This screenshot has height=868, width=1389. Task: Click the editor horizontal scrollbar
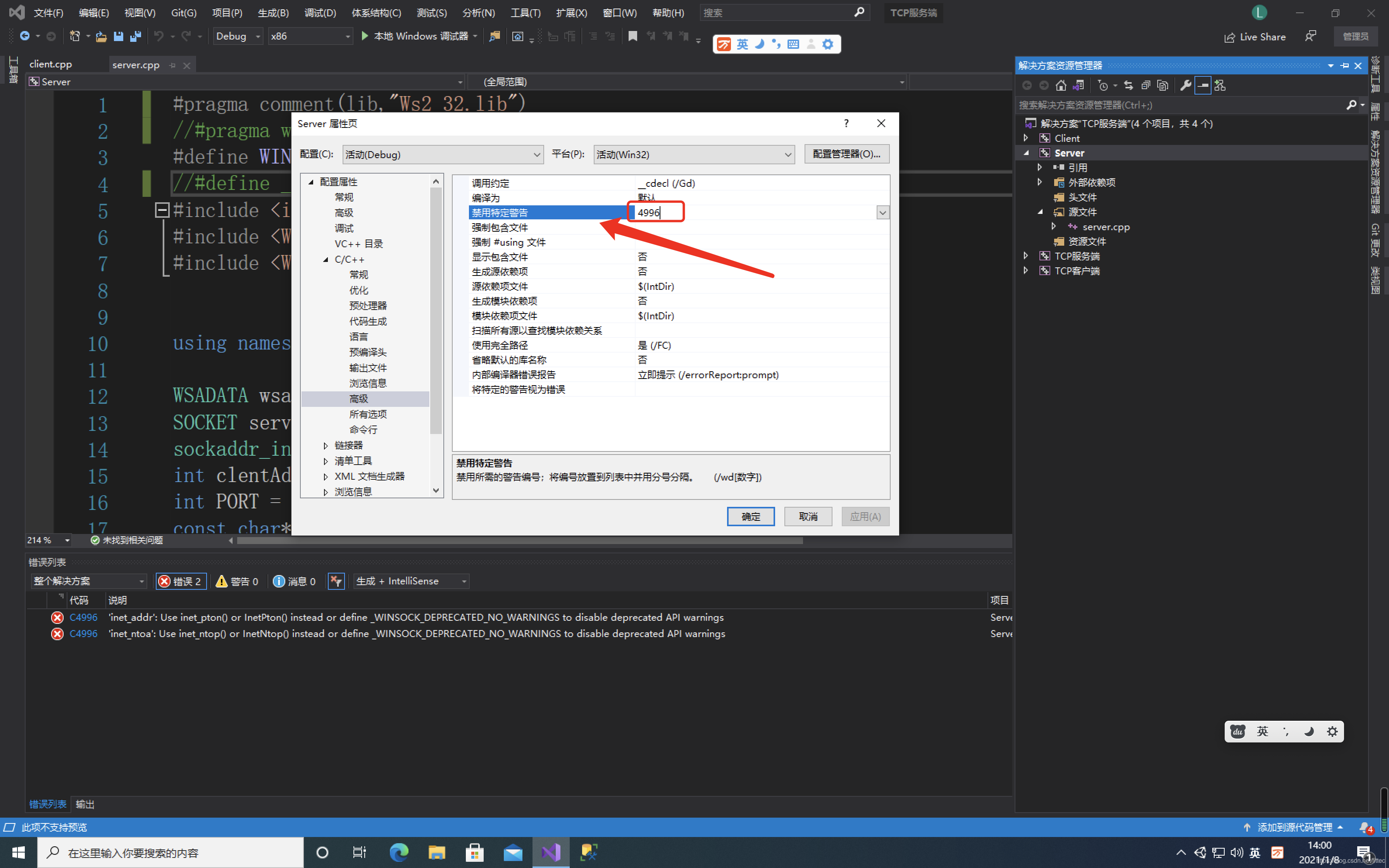519,540
